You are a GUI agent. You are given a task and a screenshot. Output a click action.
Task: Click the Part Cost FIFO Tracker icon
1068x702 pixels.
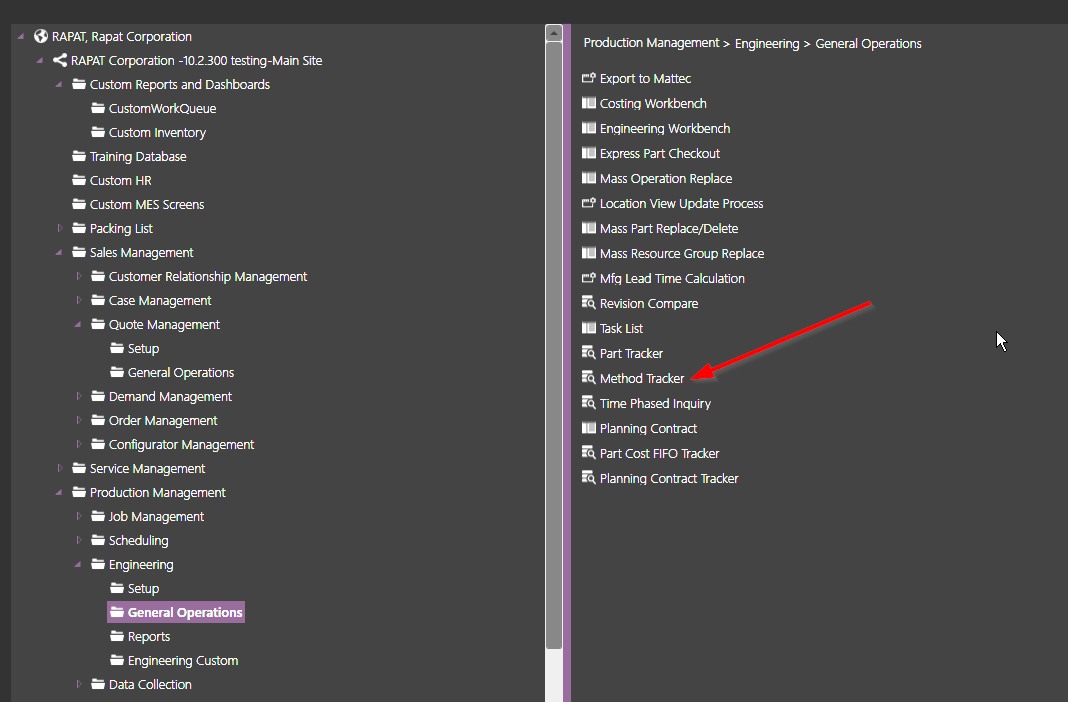point(588,453)
